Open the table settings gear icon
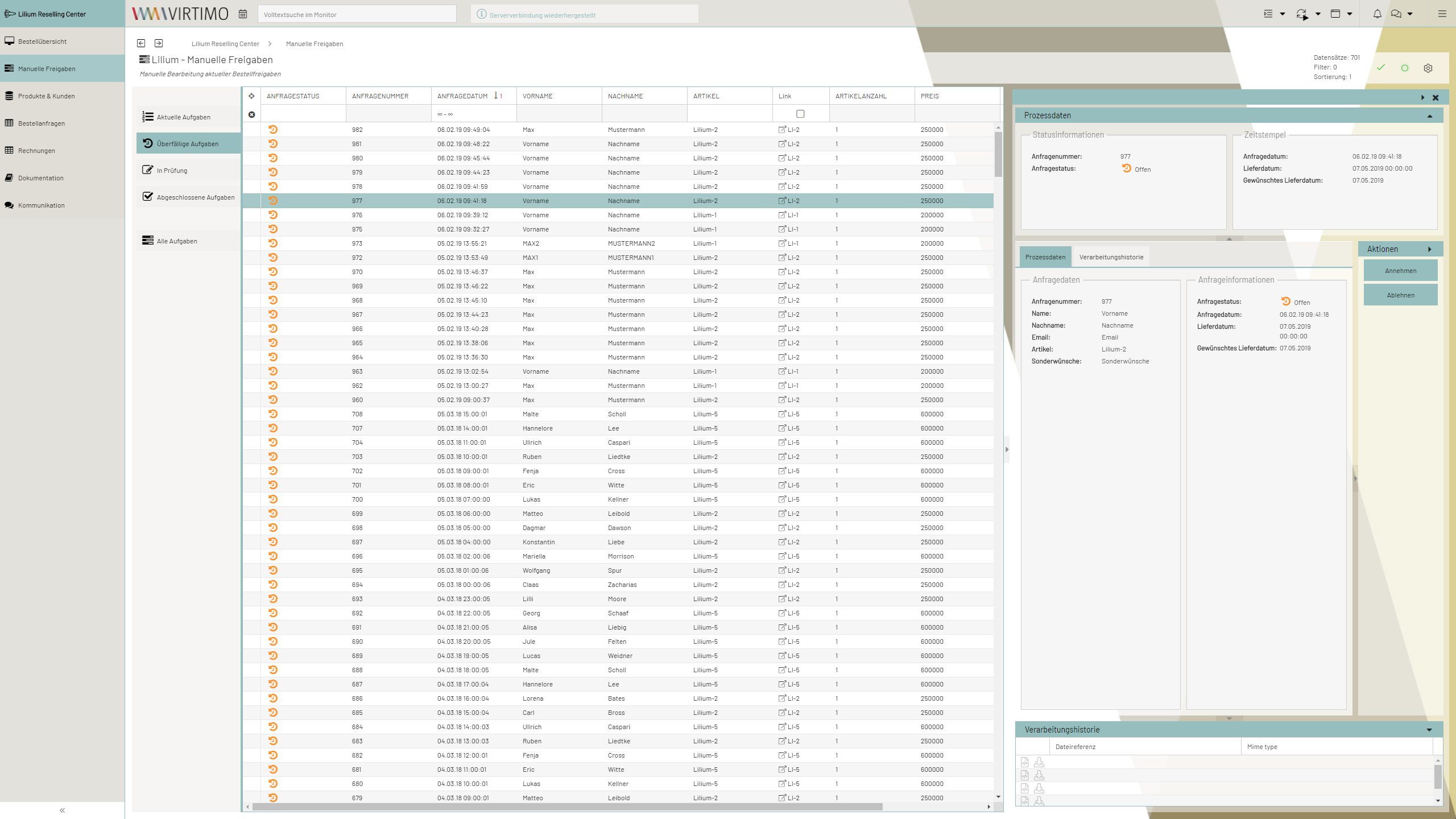 tap(1428, 68)
